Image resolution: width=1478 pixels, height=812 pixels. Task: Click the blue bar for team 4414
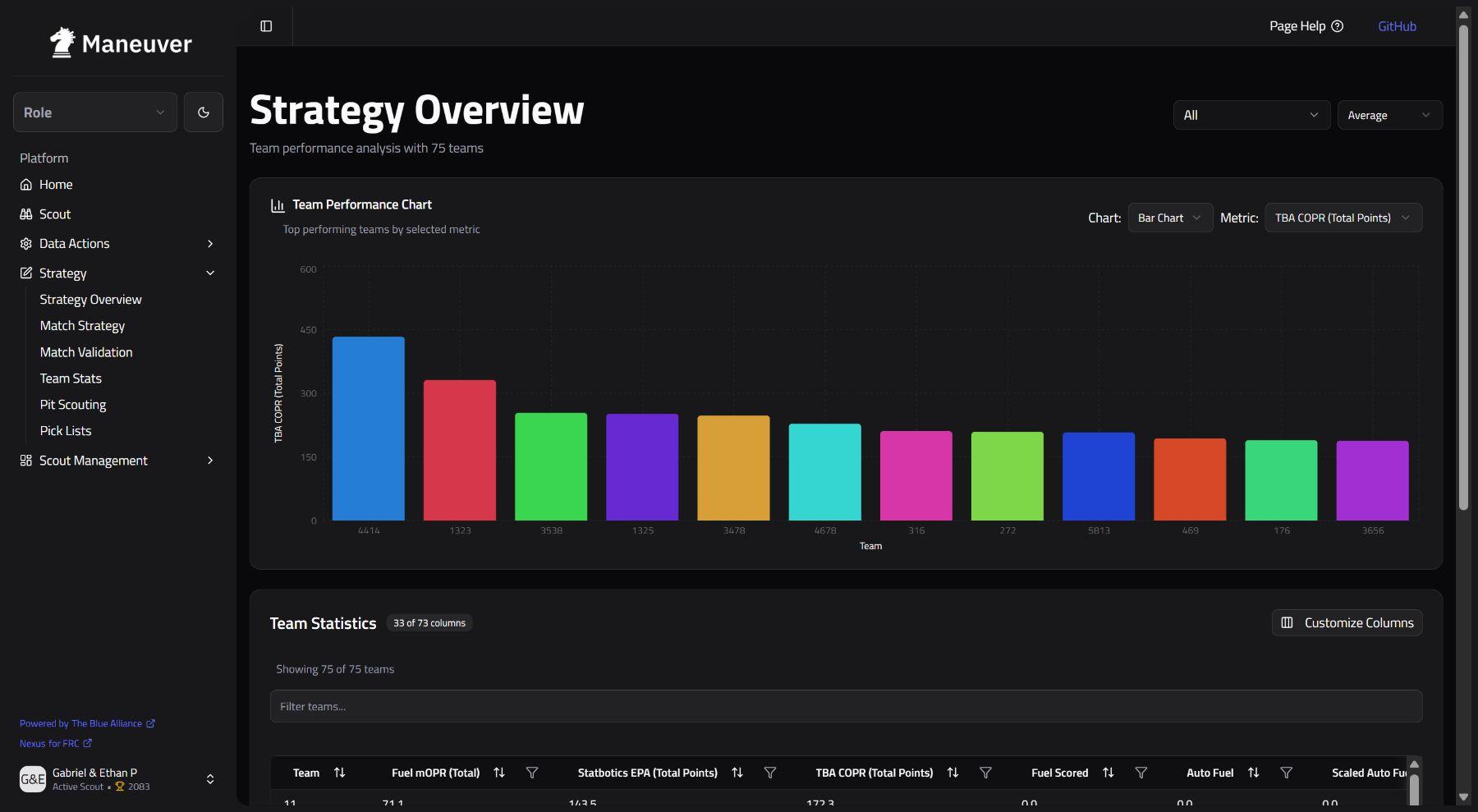point(369,429)
